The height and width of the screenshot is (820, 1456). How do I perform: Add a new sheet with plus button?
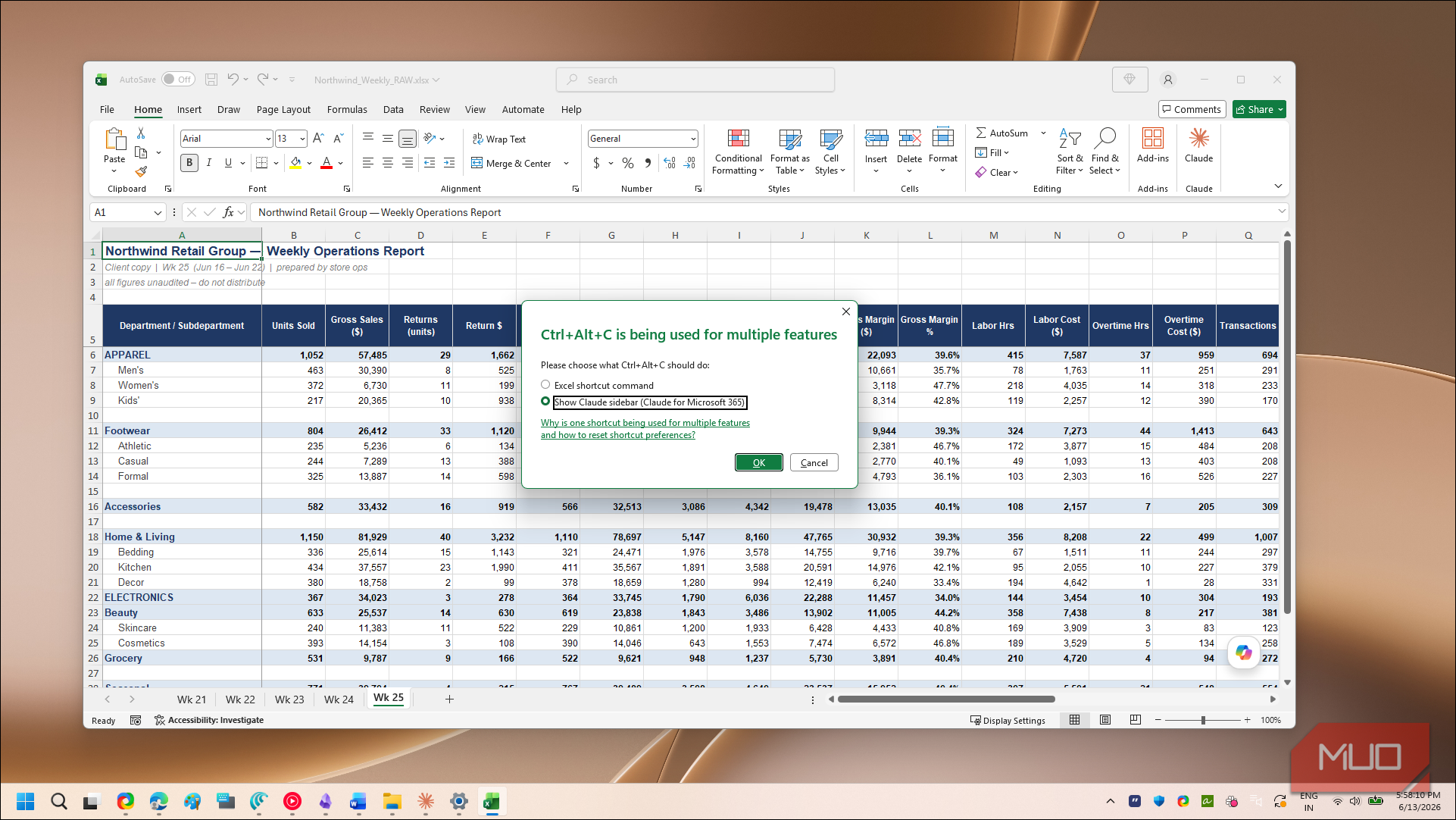(449, 700)
